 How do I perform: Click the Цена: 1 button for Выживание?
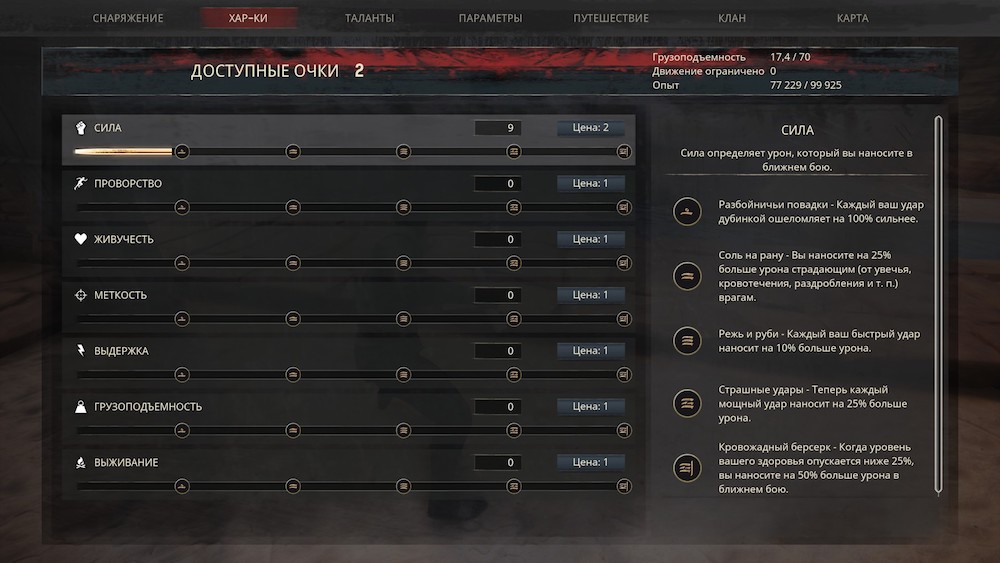591,462
